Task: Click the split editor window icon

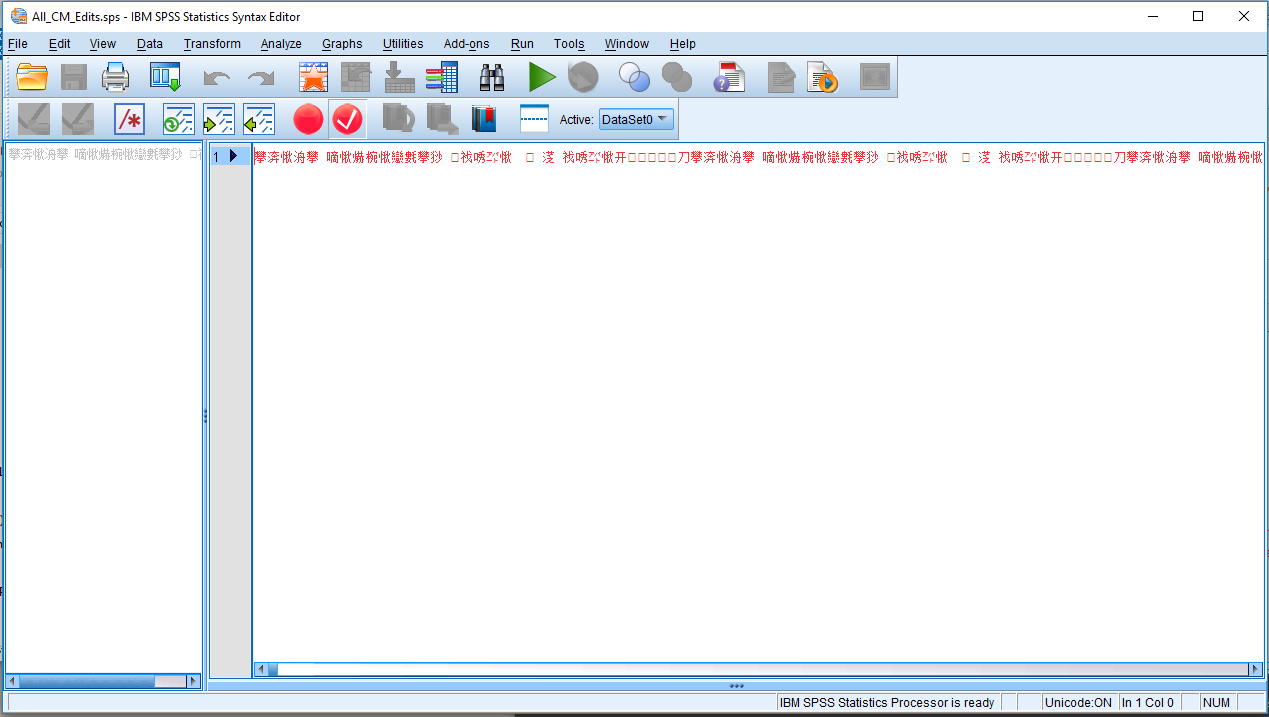Action: point(535,120)
